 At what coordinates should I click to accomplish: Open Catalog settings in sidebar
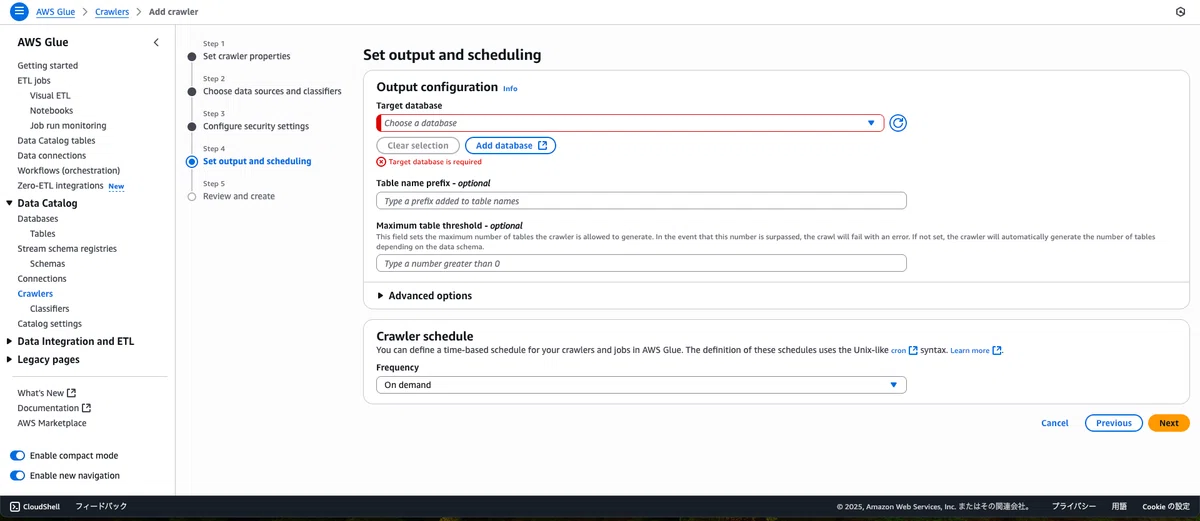[x=50, y=324]
